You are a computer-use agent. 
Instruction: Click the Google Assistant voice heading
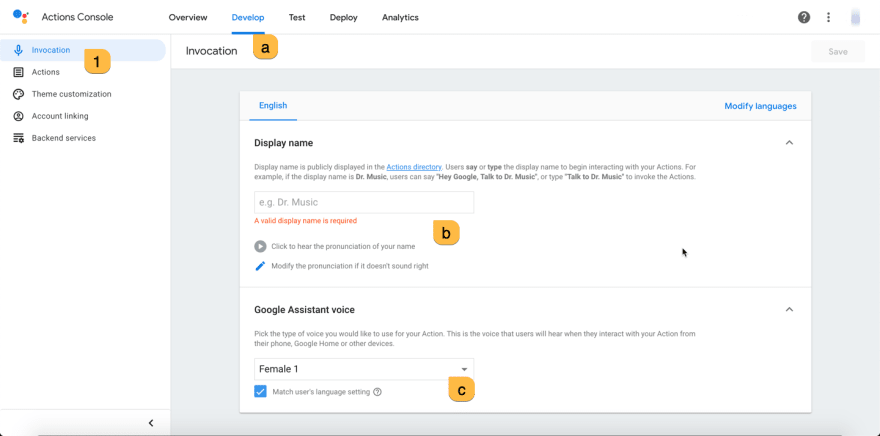pyautogui.click(x=304, y=310)
